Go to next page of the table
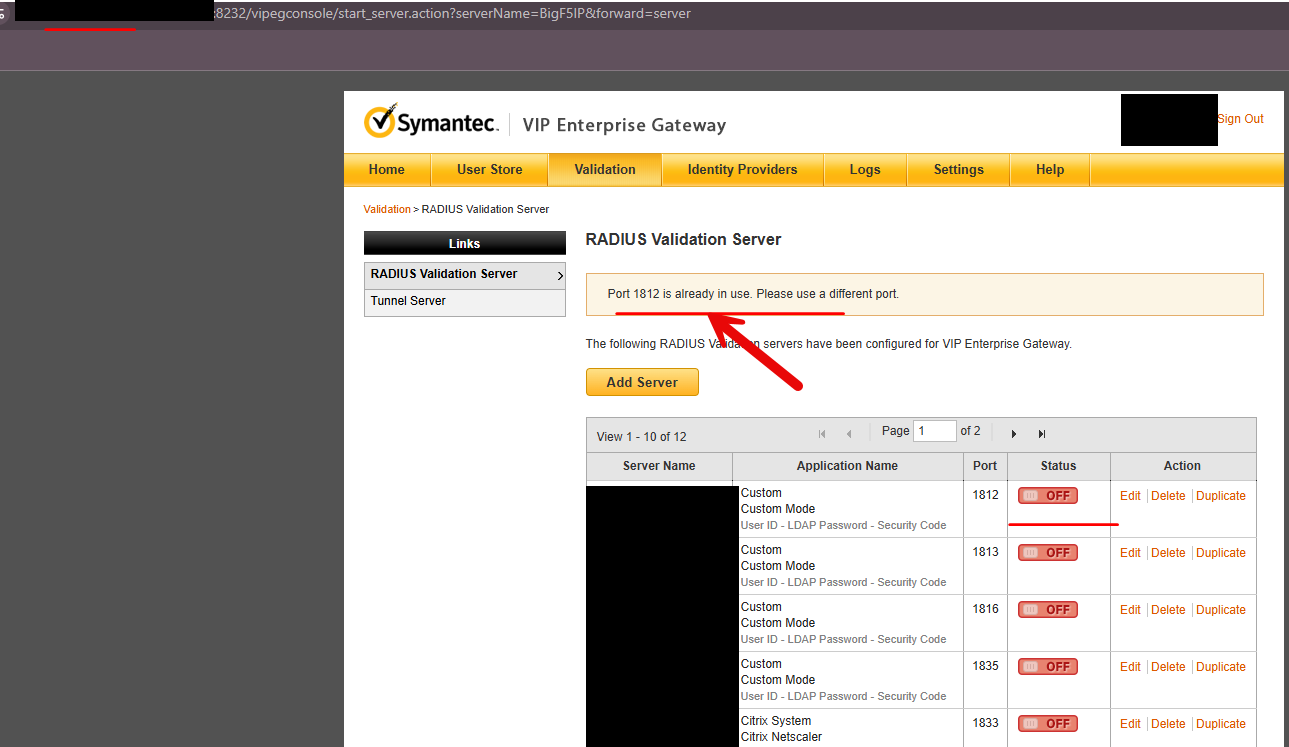 (x=1014, y=434)
